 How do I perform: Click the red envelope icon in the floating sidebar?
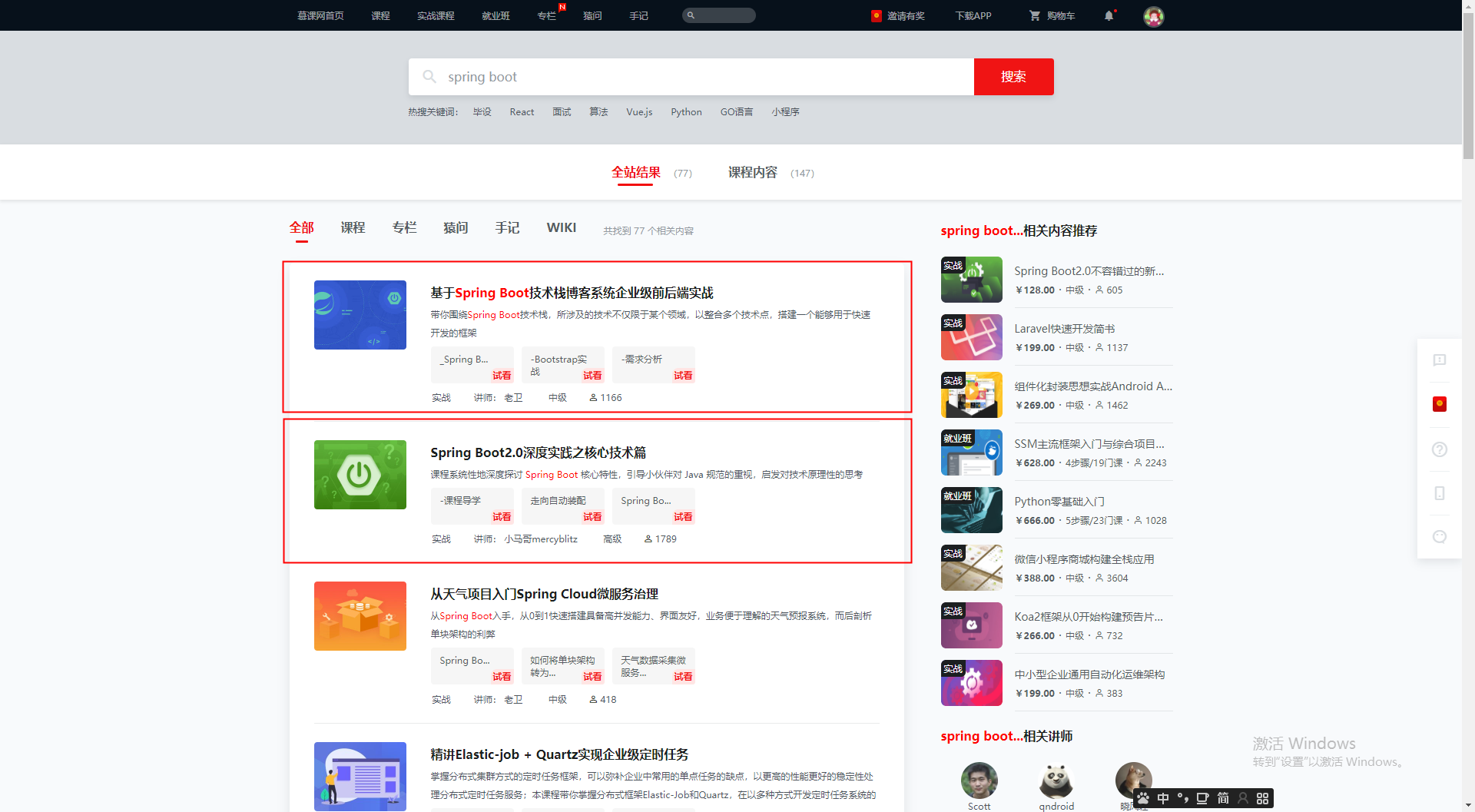[1440, 404]
